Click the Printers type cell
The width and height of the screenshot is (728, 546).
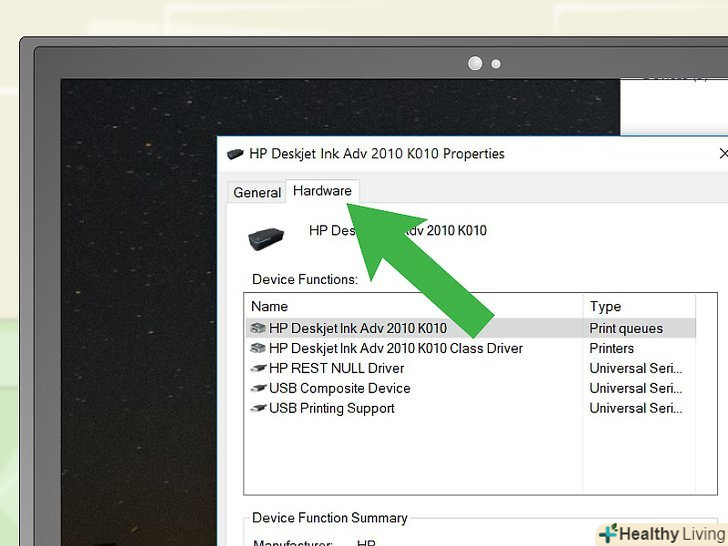(x=611, y=348)
